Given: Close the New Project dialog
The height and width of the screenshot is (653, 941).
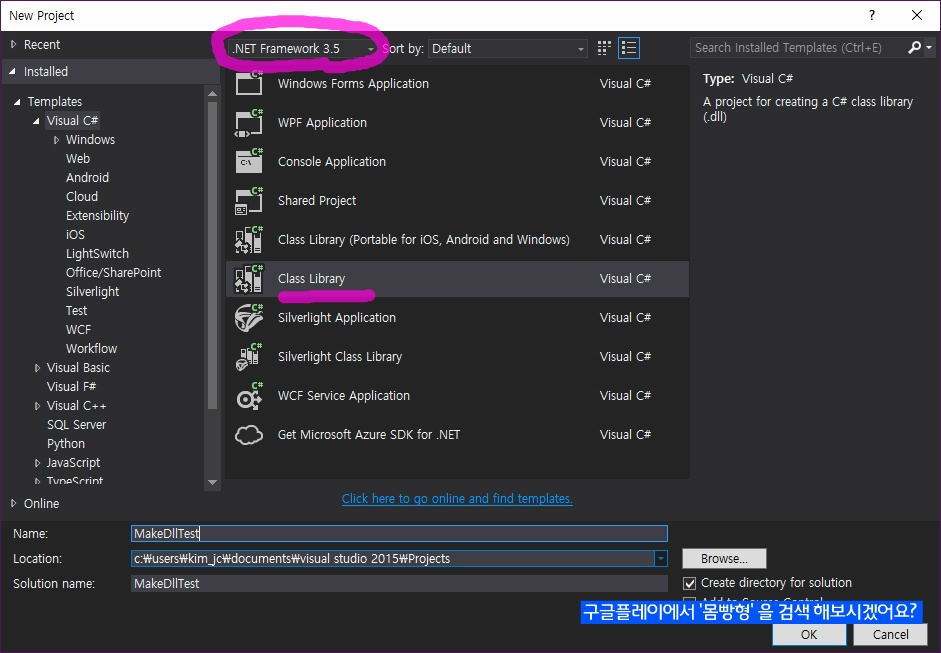Looking at the screenshot, I should pos(917,15).
